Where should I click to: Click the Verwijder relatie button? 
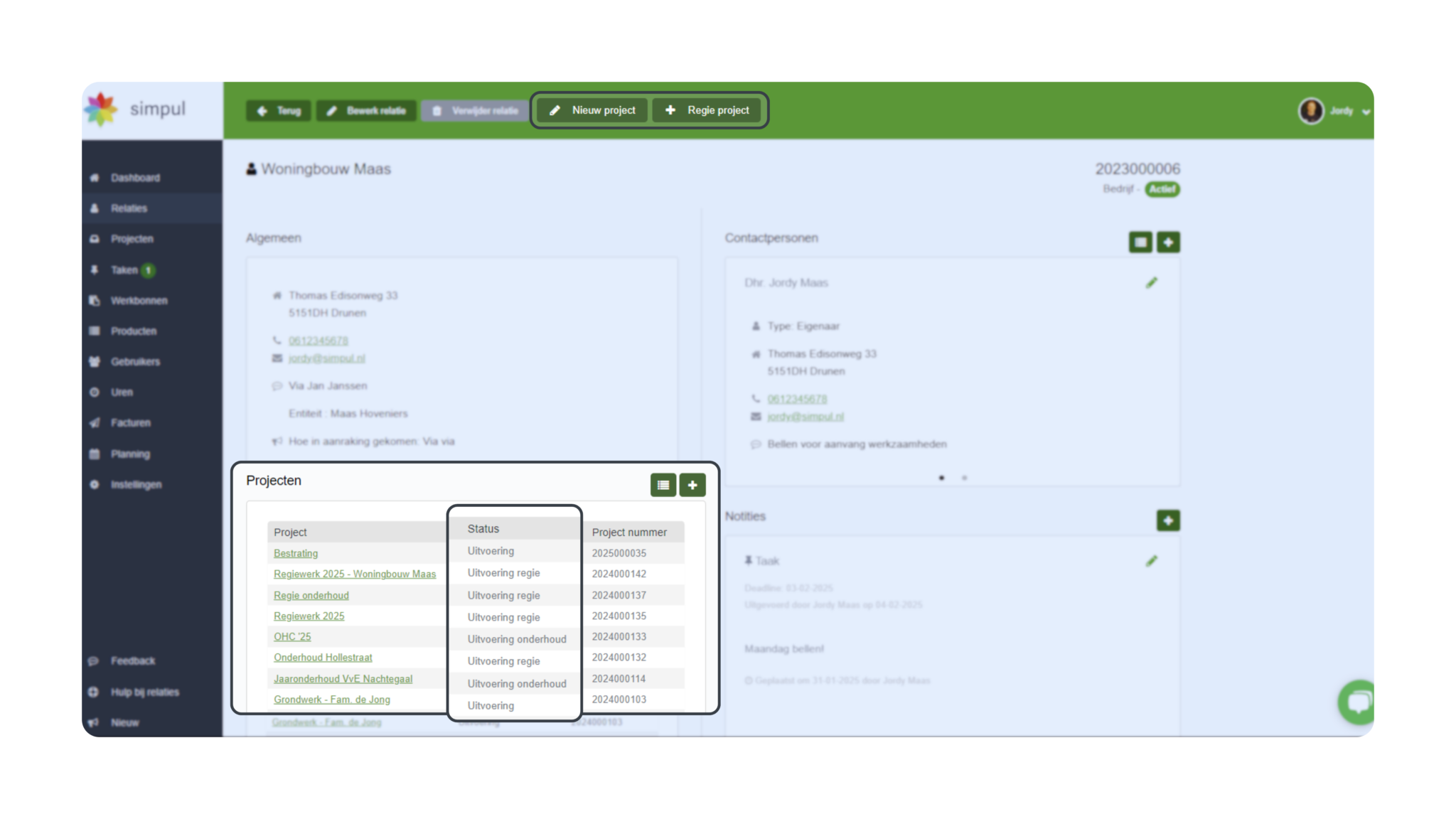point(475,111)
